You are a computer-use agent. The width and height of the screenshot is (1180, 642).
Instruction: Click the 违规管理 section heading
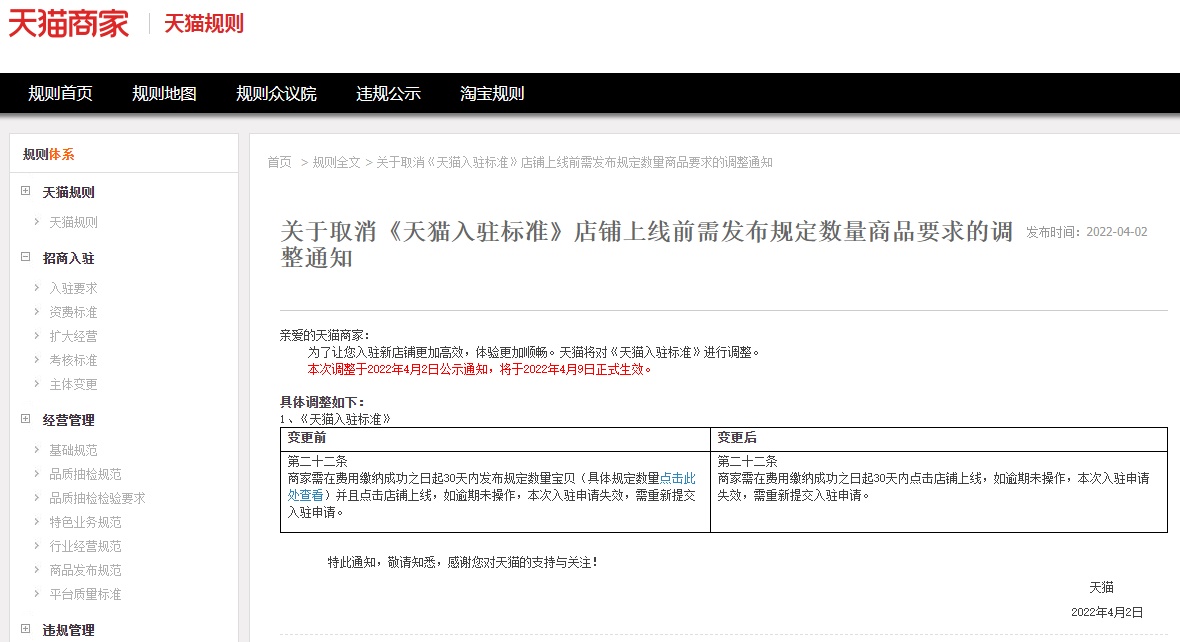(x=68, y=630)
